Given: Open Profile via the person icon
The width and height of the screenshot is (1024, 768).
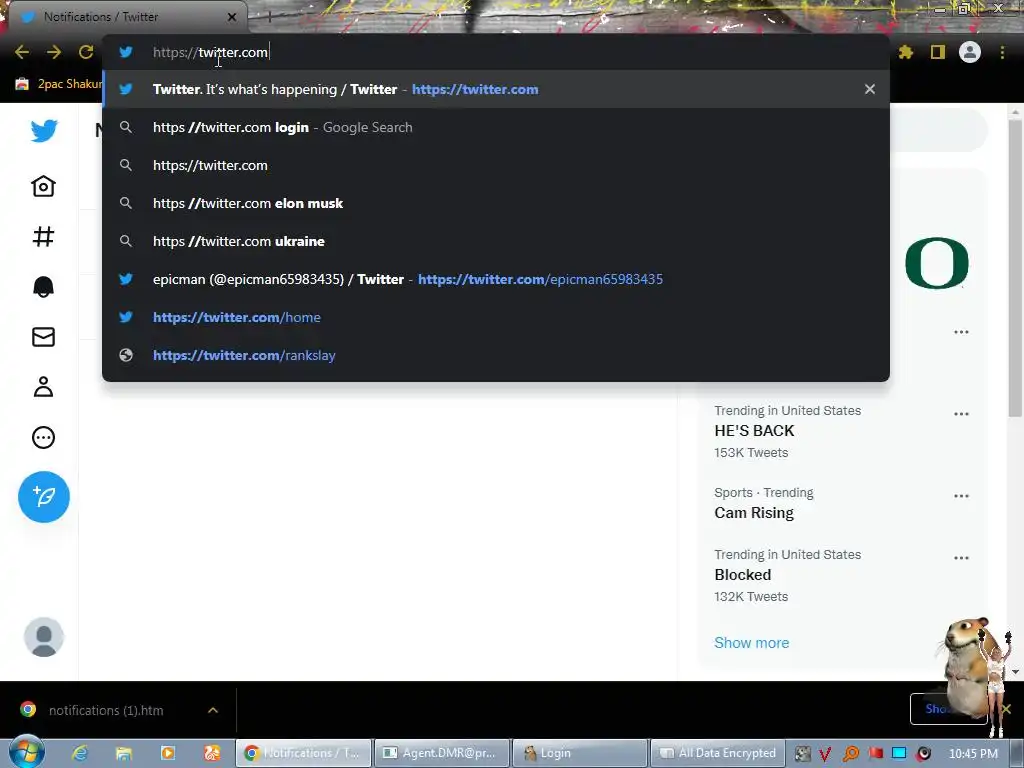Looking at the screenshot, I should tap(43, 387).
